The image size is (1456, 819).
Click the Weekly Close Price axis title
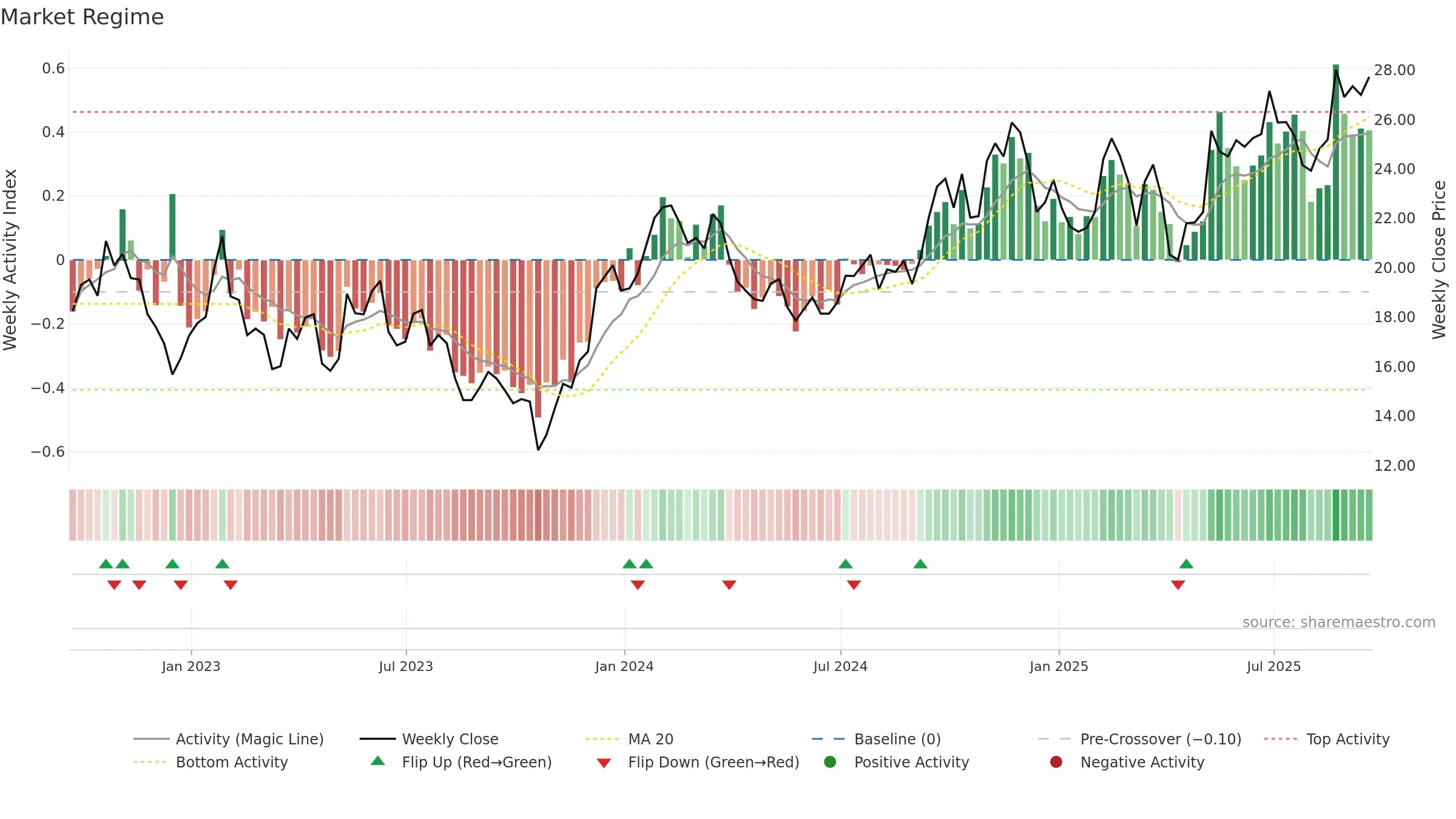[x=1439, y=260]
